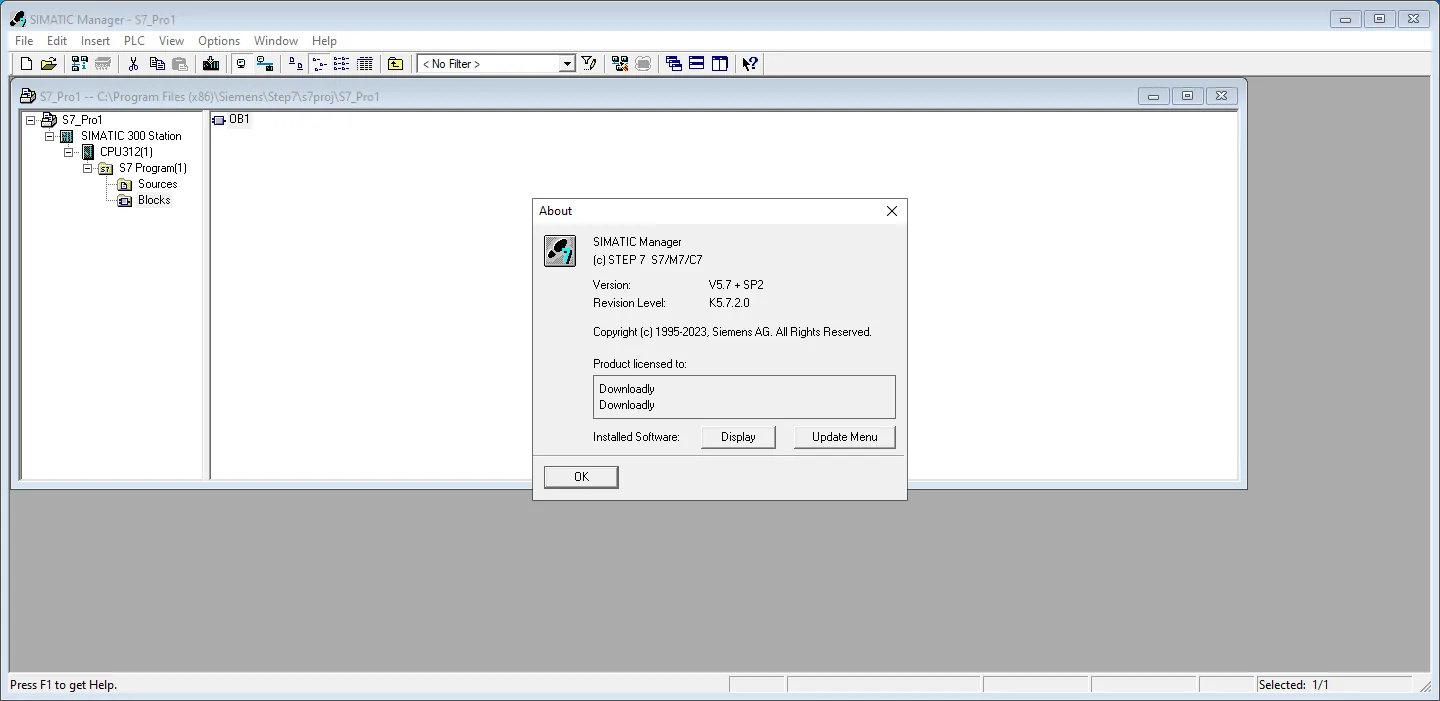1440x701 pixels.
Task: Maximize the S7_Pro1 project window
Action: coord(1187,96)
